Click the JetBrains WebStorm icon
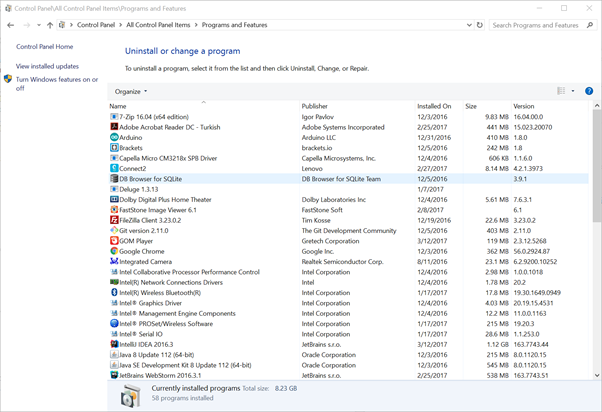 pyautogui.click(x=114, y=375)
